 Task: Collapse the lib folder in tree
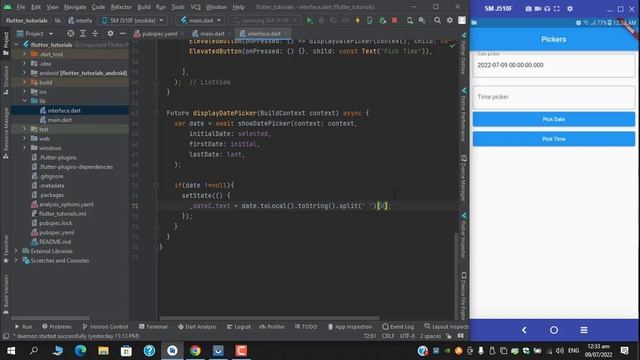pos(24,100)
